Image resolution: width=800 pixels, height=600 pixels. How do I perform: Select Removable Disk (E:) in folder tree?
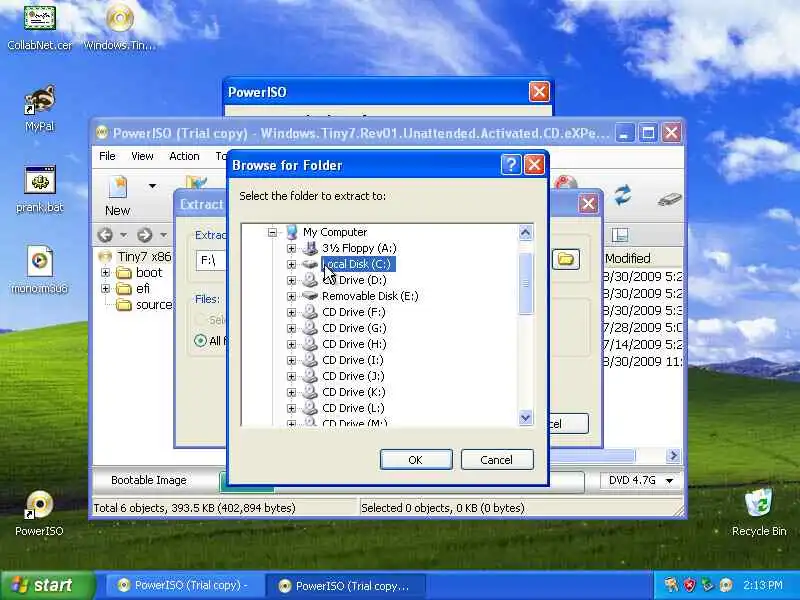click(x=370, y=296)
